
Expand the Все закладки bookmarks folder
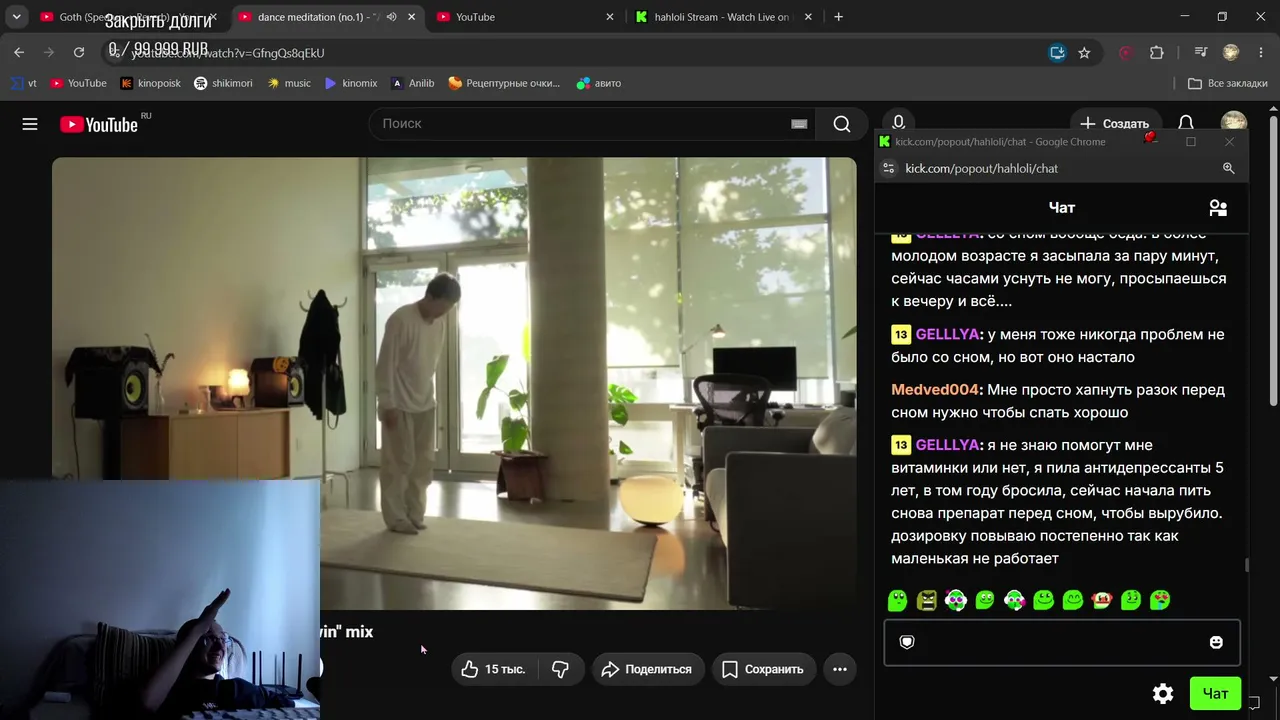(x=1228, y=83)
